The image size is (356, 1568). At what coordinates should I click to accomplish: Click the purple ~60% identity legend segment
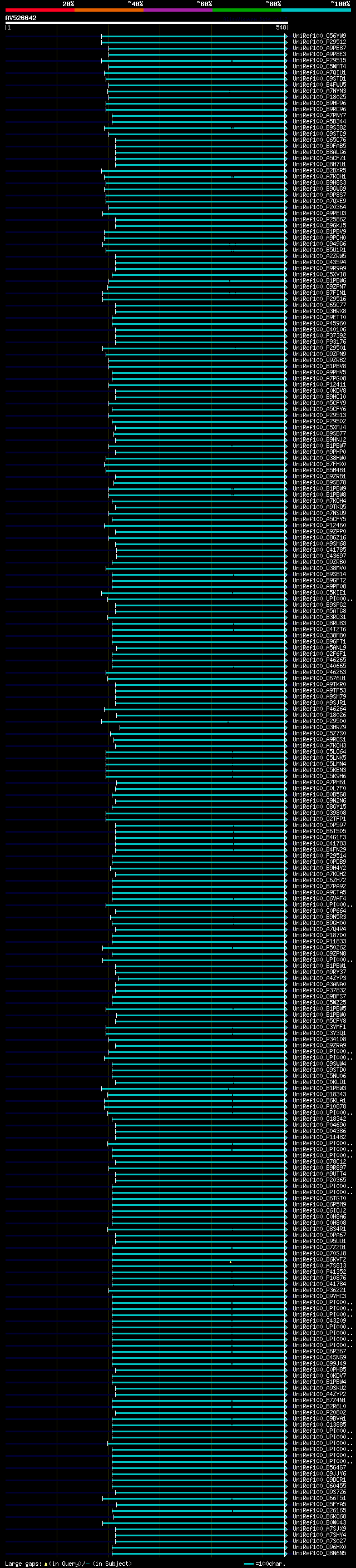point(179,10)
